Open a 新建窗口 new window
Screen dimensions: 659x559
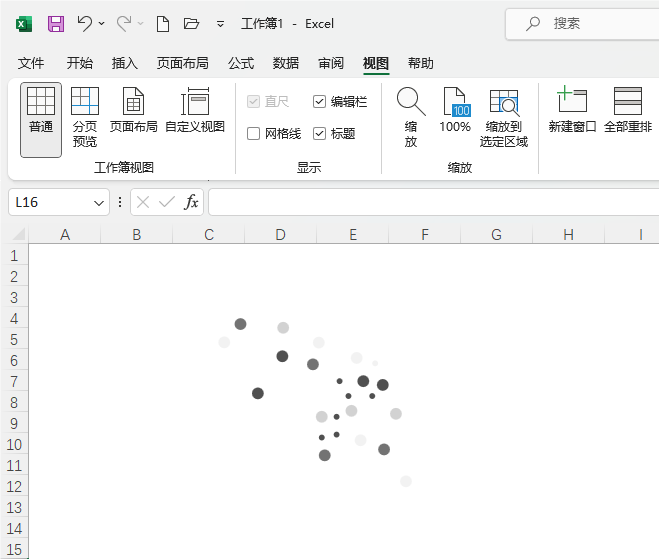(572, 110)
